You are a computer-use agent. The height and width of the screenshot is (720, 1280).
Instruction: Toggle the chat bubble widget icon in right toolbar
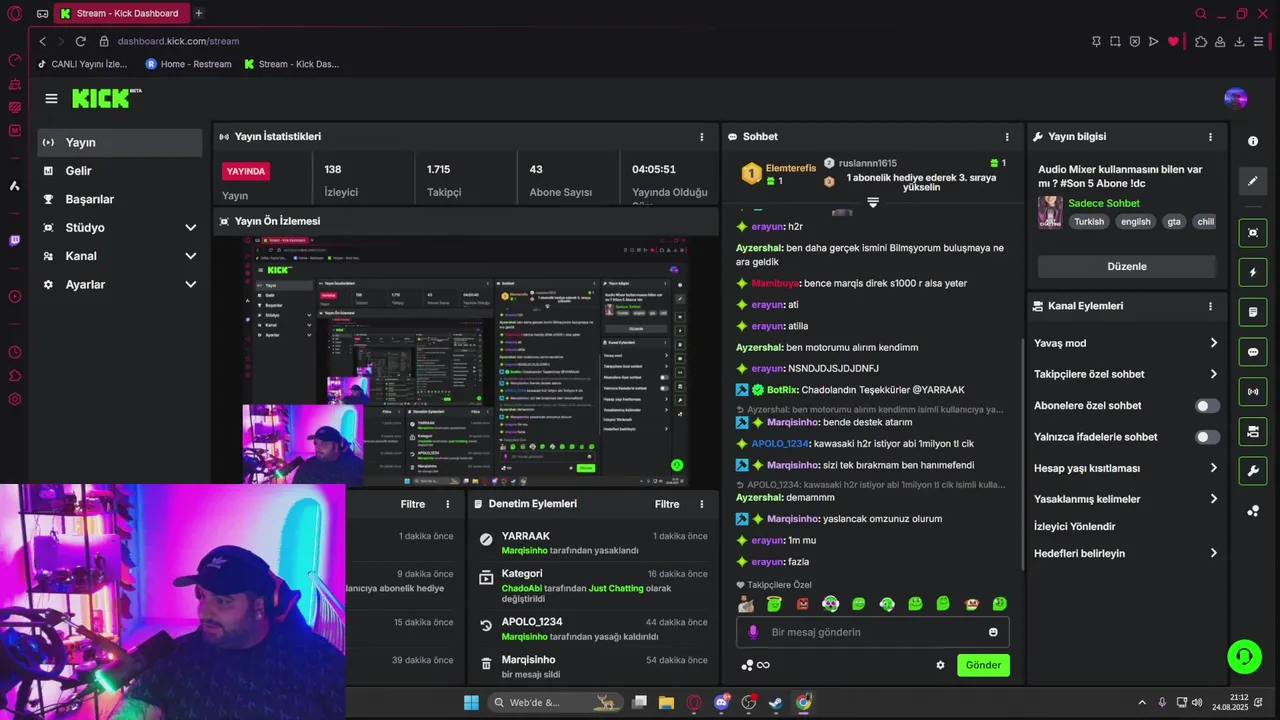[x=1253, y=352]
